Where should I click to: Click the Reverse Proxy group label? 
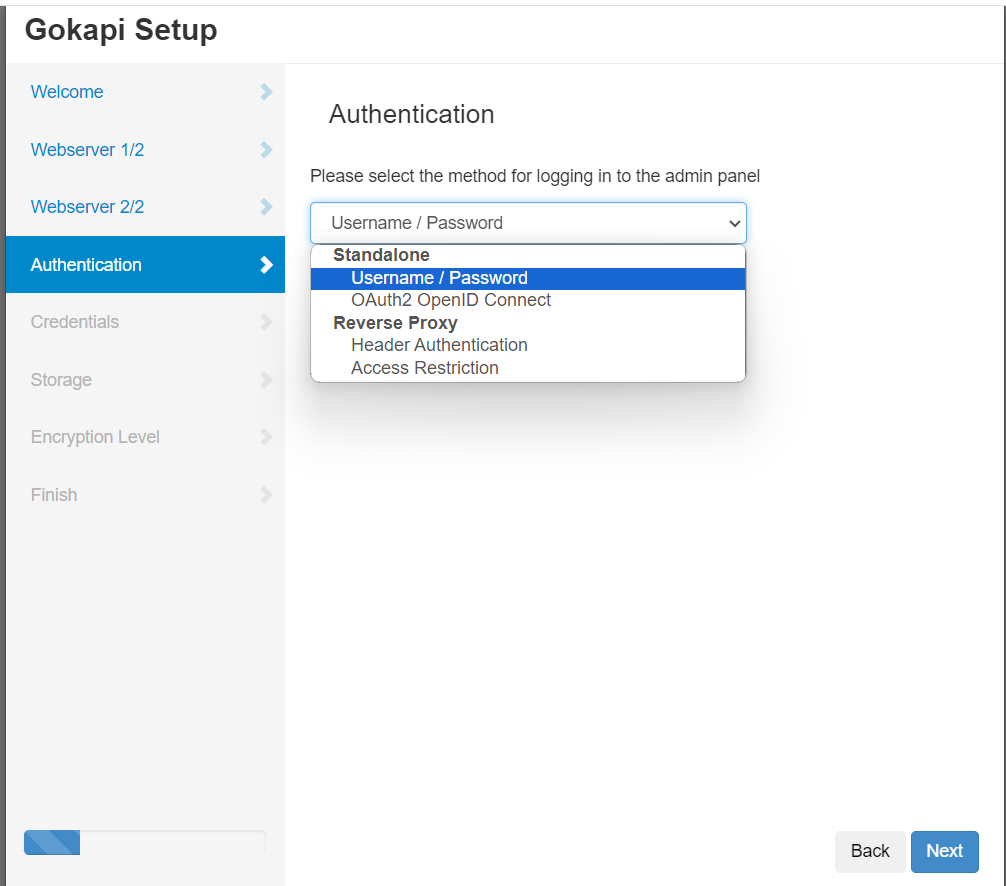click(395, 323)
